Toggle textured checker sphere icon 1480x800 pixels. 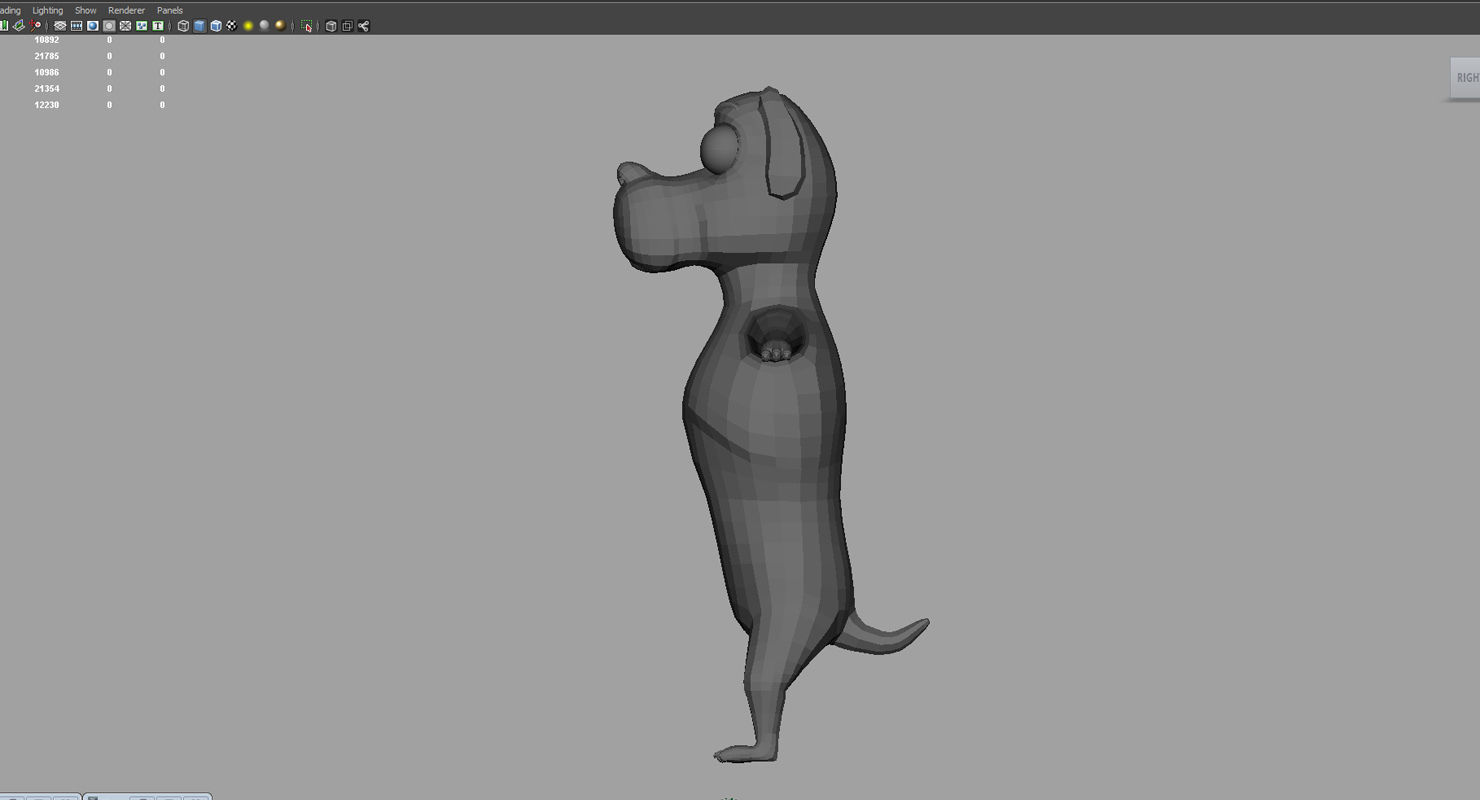[x=231, y=26]
